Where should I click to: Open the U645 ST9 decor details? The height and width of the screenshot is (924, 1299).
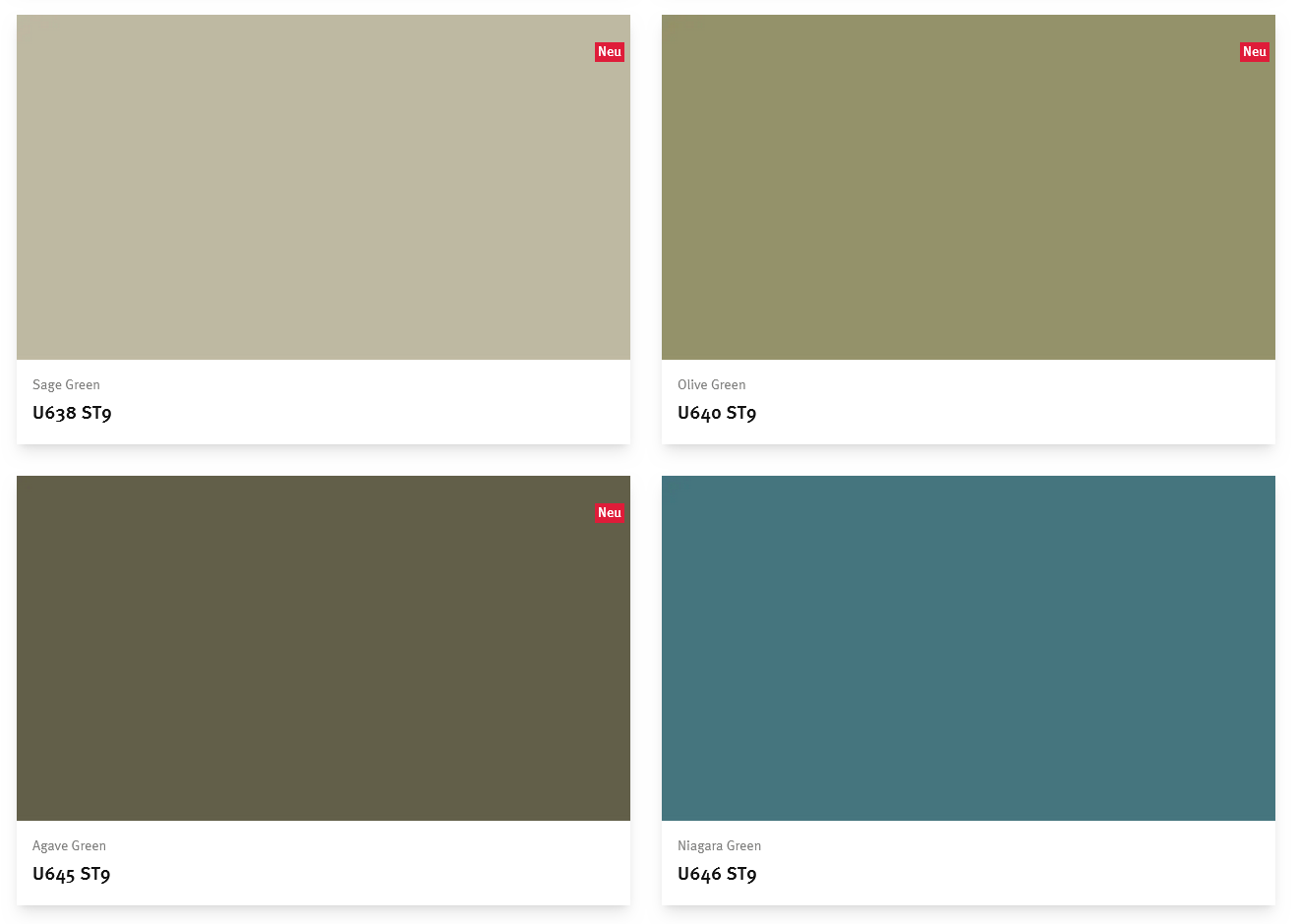(71, 874)
